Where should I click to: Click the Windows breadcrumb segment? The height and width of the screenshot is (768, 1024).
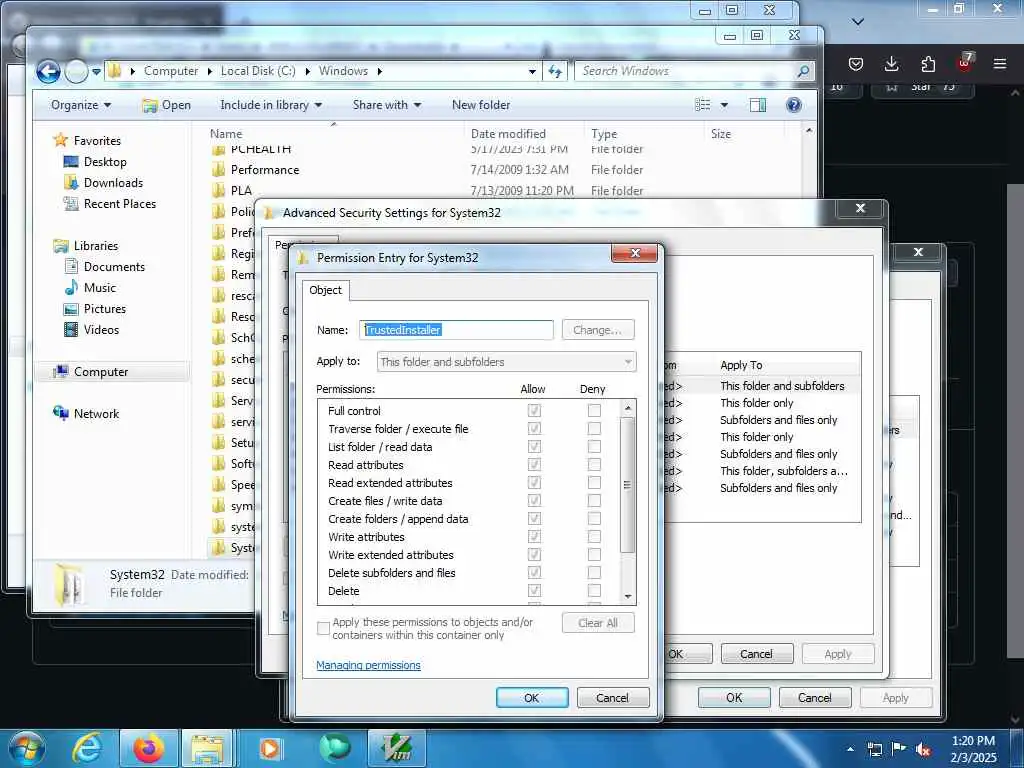point(343,71)
